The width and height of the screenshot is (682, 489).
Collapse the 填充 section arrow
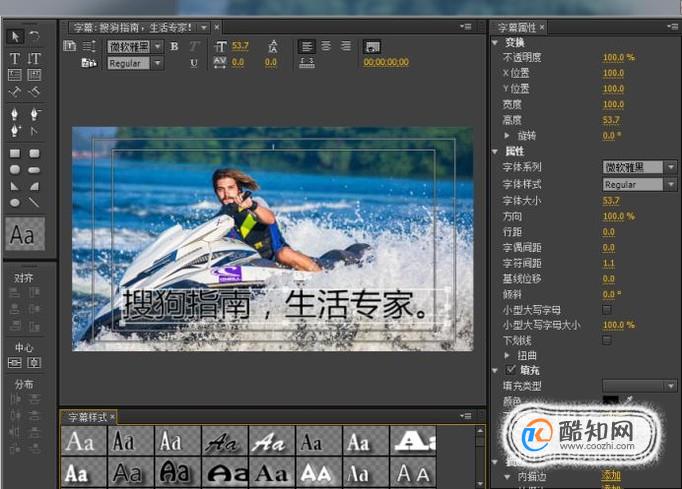[x=495, y=371]
